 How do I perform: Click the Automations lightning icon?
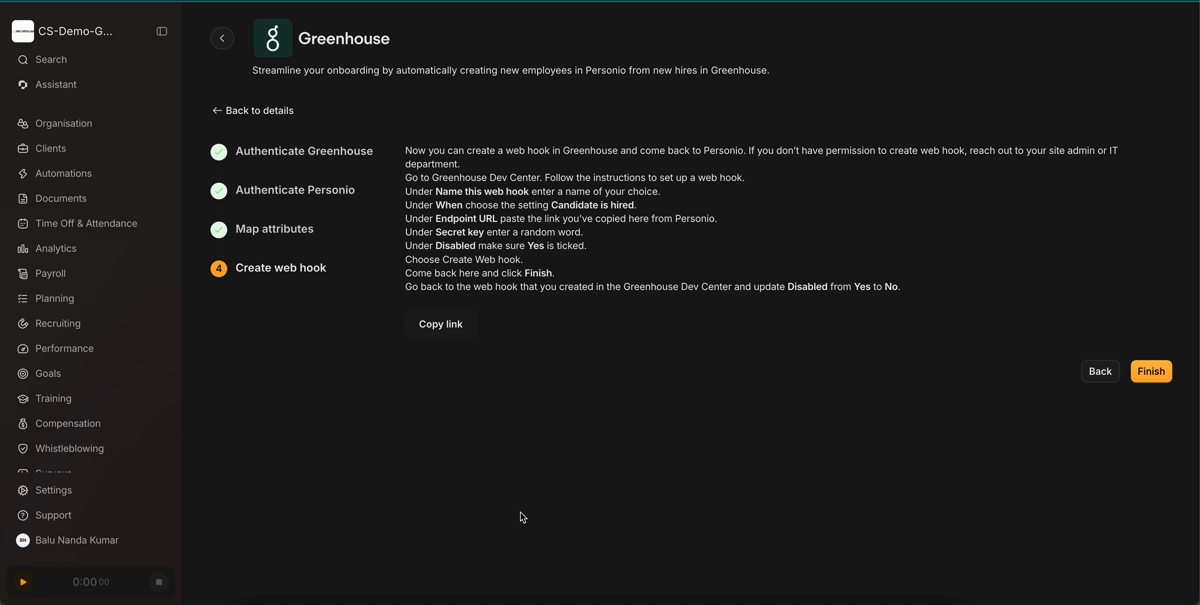[23, 174]
